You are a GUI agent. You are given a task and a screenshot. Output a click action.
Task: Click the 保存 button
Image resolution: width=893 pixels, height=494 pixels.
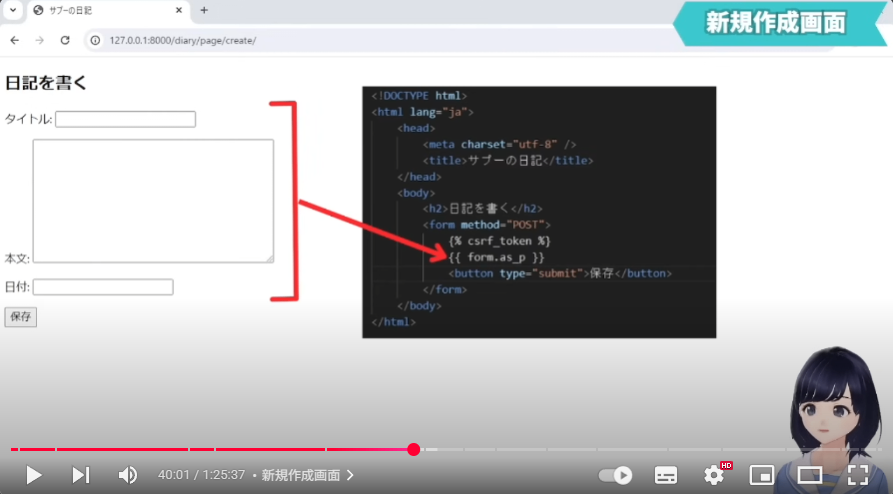pos(21,317)
